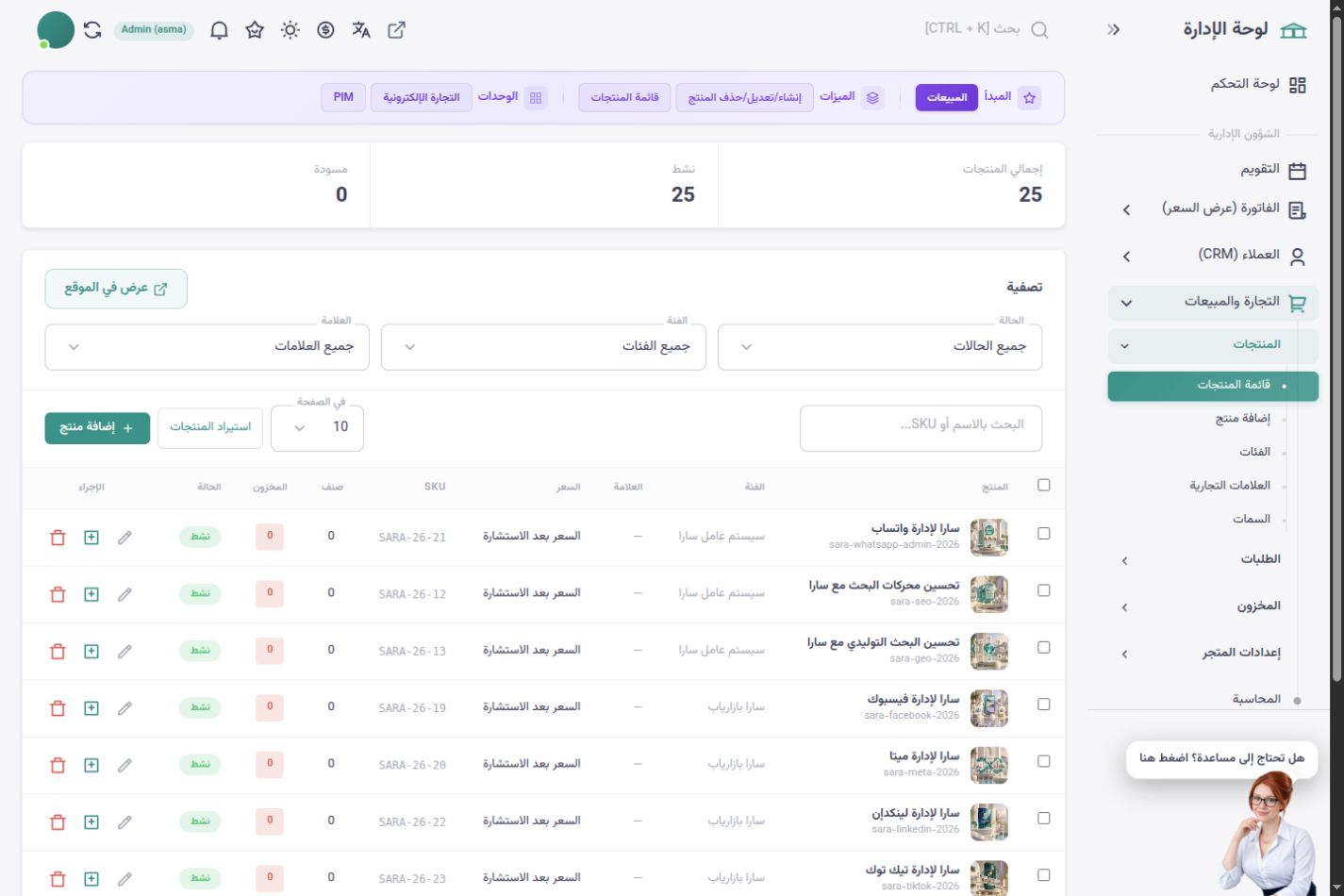Image resolution: width=1344 pixels, height=896 pixels.
Task: Select the checkbox for سارا لإدارة ميتا
Action: (1043, 761)
